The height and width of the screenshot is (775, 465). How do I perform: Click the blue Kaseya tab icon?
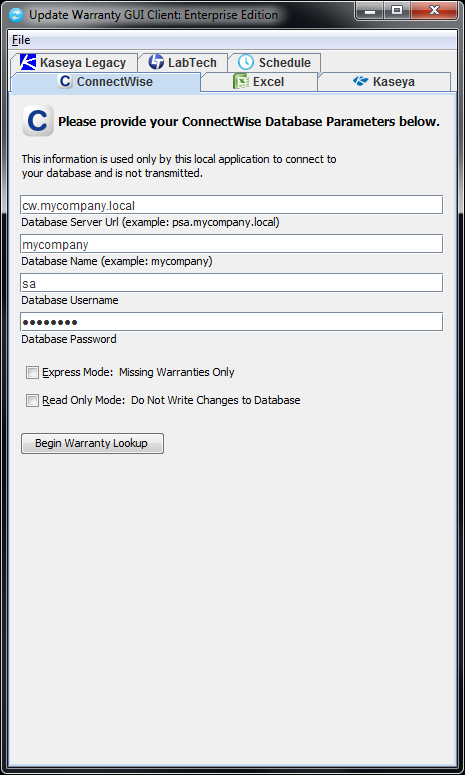tap(361, 81)
